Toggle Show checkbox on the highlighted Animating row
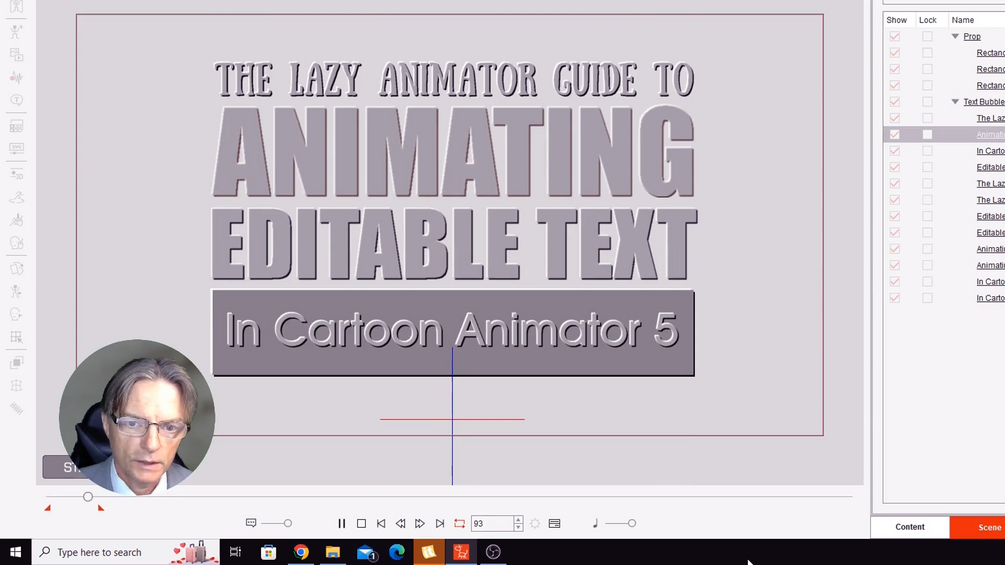The height and width of the screenshot is (565, 1005). (895, 135)
